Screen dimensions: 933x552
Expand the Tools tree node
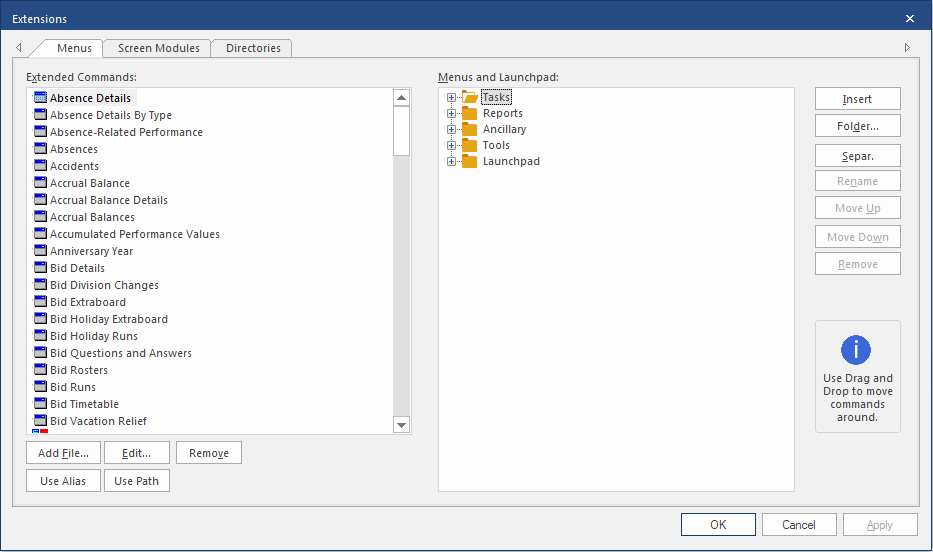pos(451,146)
